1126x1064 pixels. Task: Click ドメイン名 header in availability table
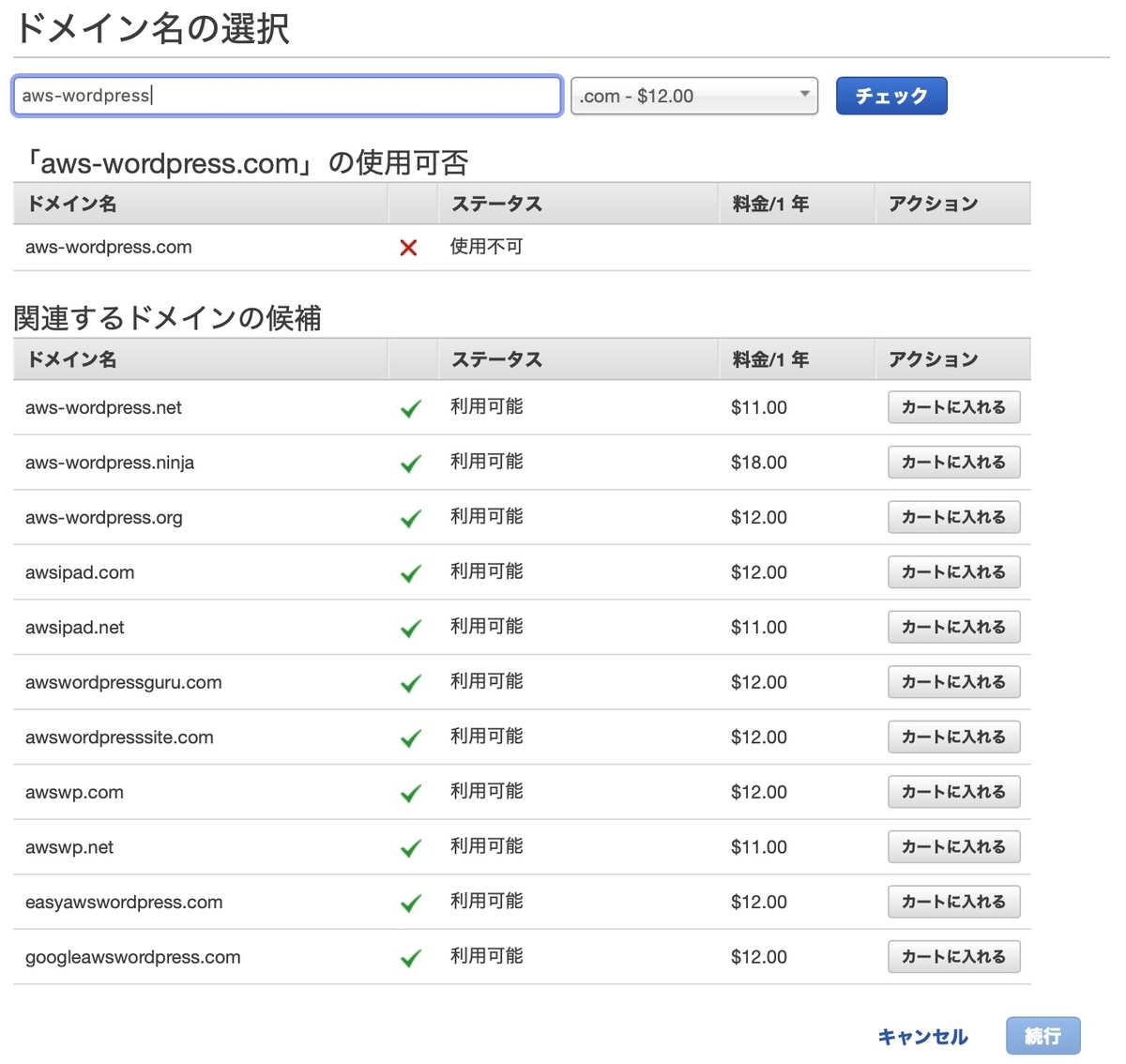(x=71, y=204)
